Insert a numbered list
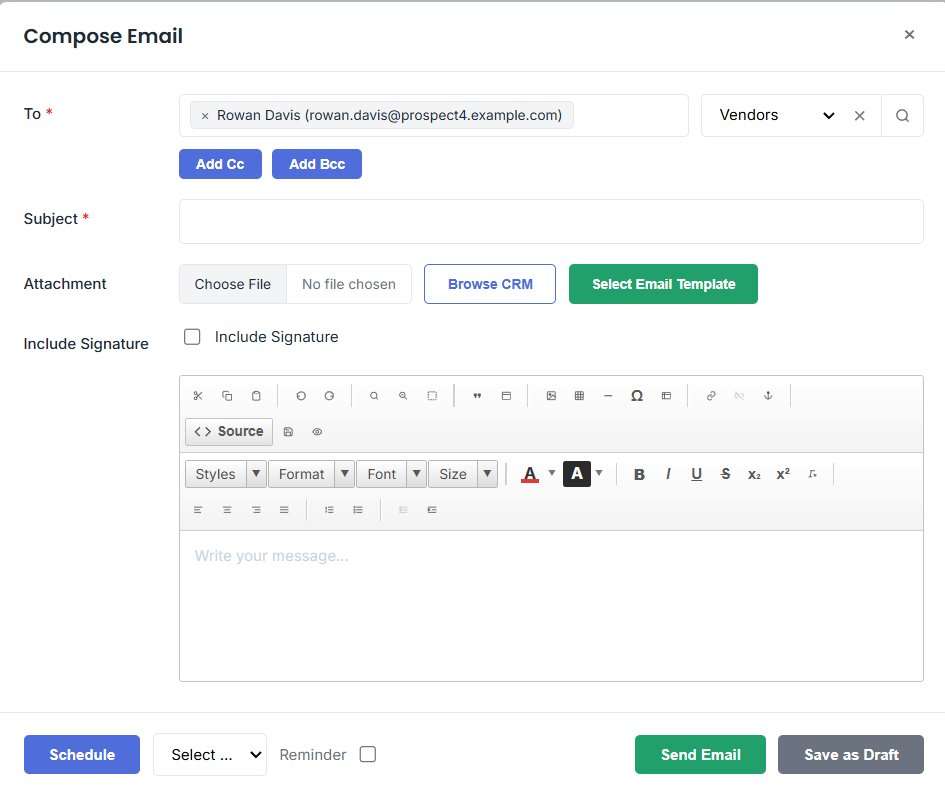Viewport: 945px width, 792px height. (x=329, y=510)
